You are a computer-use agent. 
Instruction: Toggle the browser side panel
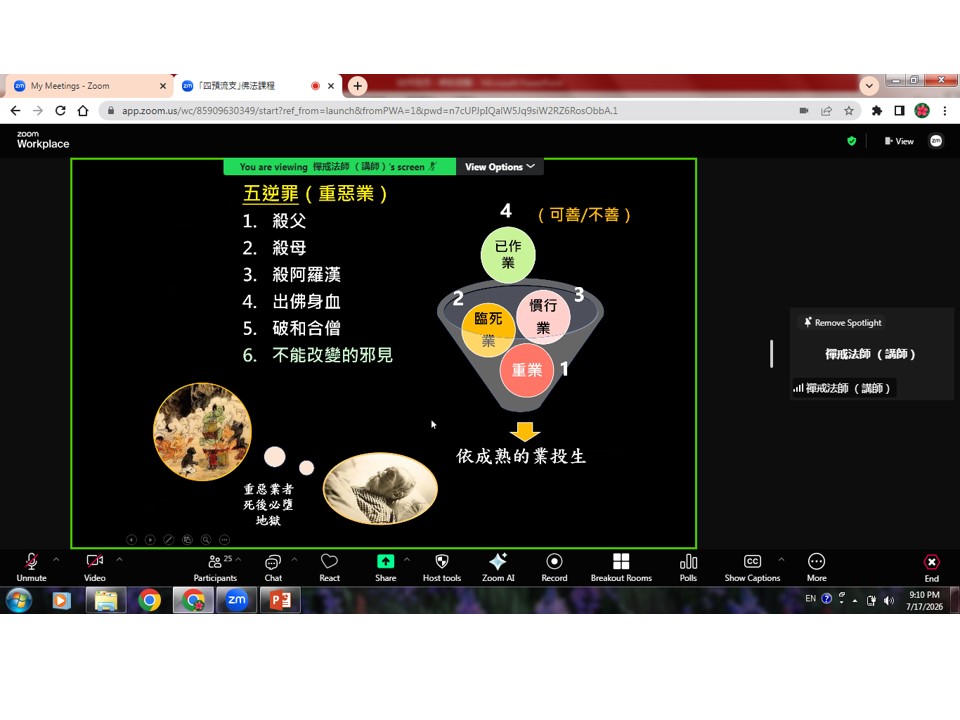[x=899, y=111]
